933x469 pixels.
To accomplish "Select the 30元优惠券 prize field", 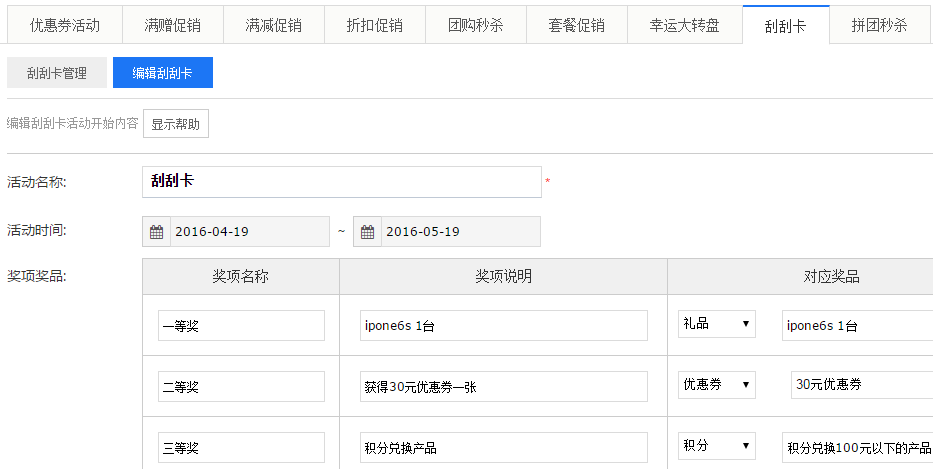I will [860, 385].
